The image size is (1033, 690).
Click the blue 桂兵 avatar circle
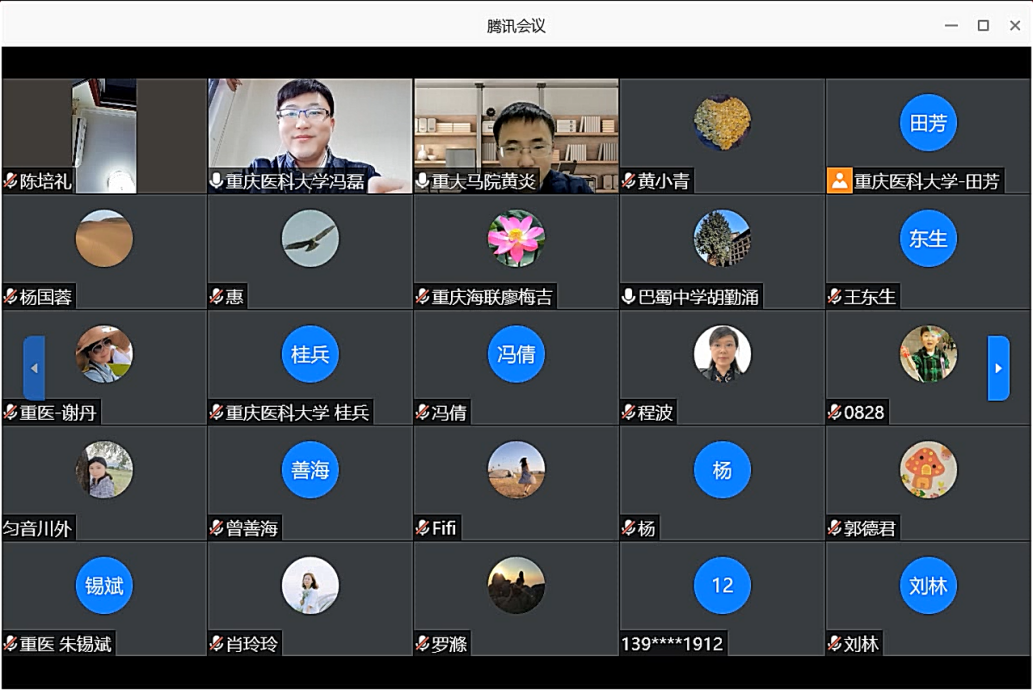coord(310,354)
